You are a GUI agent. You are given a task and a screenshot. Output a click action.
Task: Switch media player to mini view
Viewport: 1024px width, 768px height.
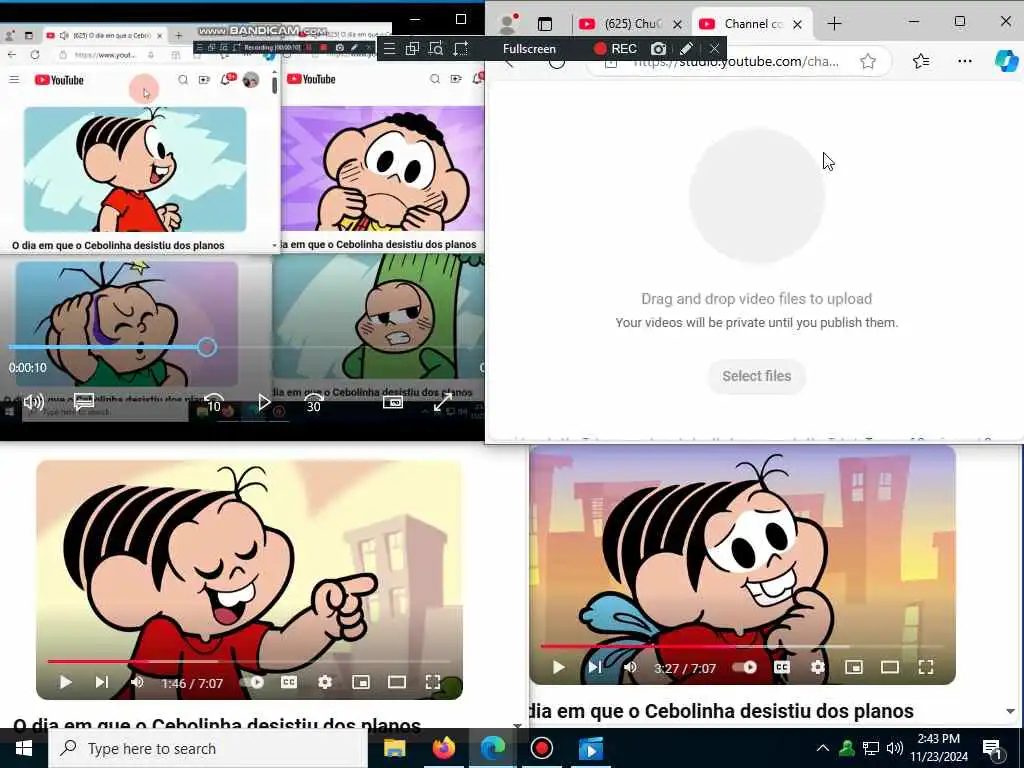click(x=392, y=402)
